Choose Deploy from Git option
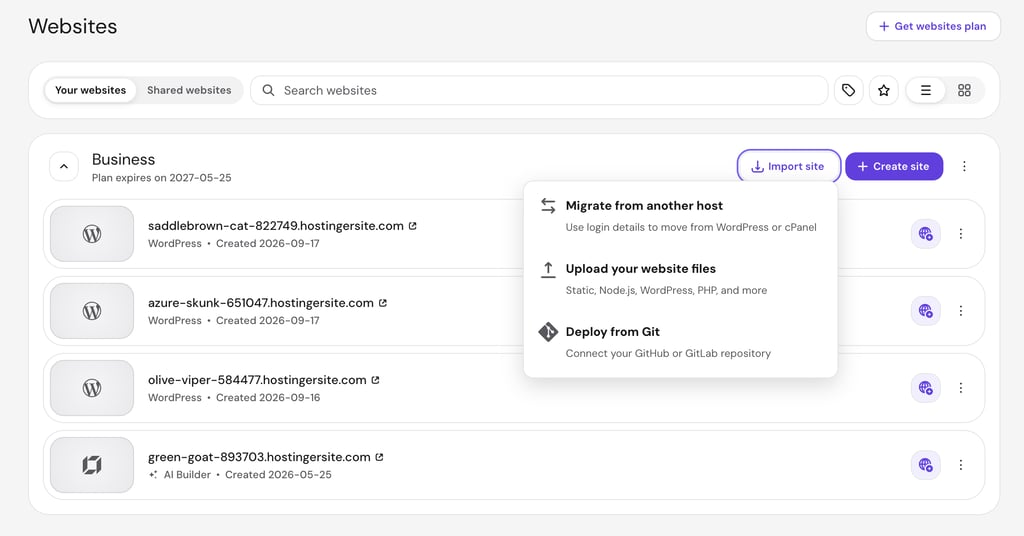Image resolution: width=1024 pixels, height=536 pixels. click(x=680, y=342)
